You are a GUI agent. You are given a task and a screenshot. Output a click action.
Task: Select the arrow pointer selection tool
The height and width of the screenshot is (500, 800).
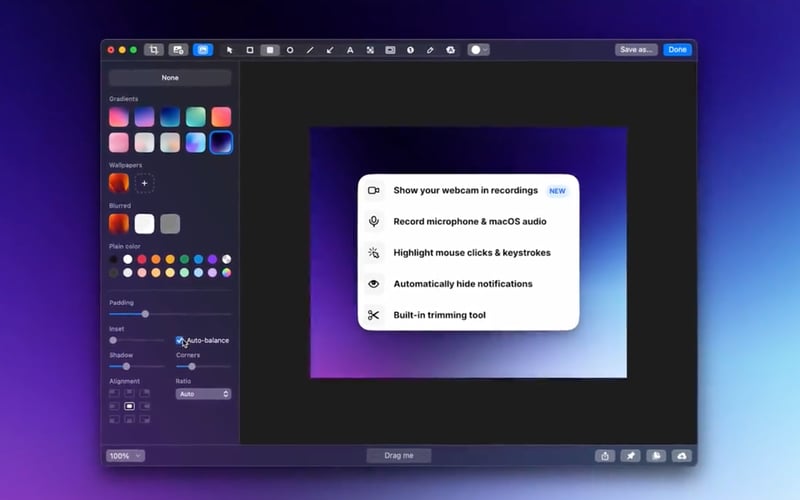230,50
